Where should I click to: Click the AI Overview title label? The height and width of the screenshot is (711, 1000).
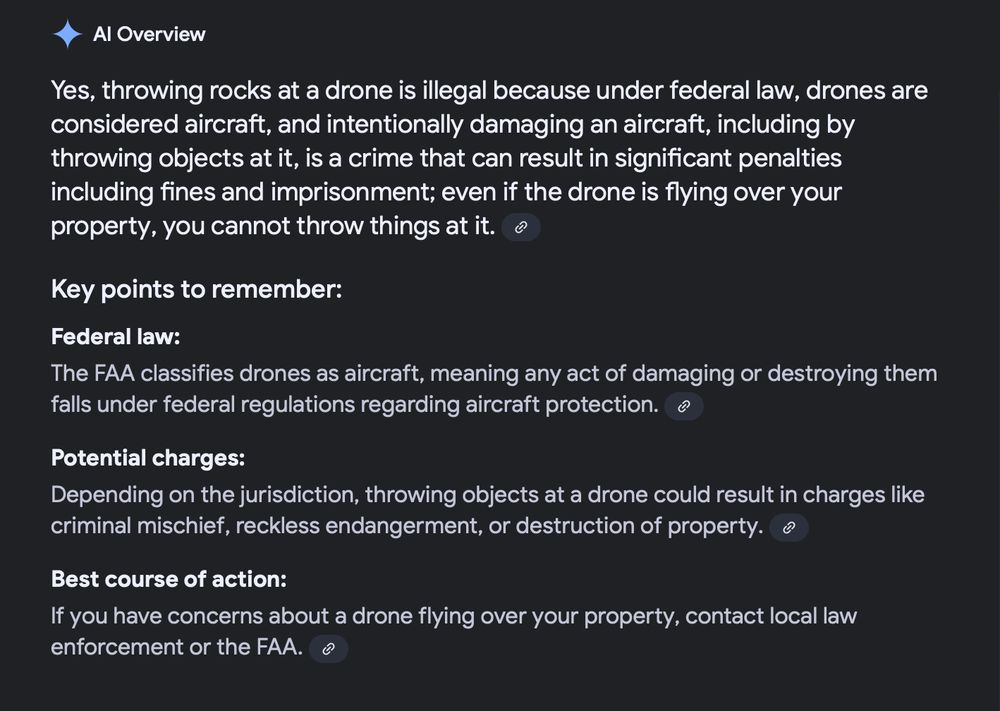(x=149, y=35)
